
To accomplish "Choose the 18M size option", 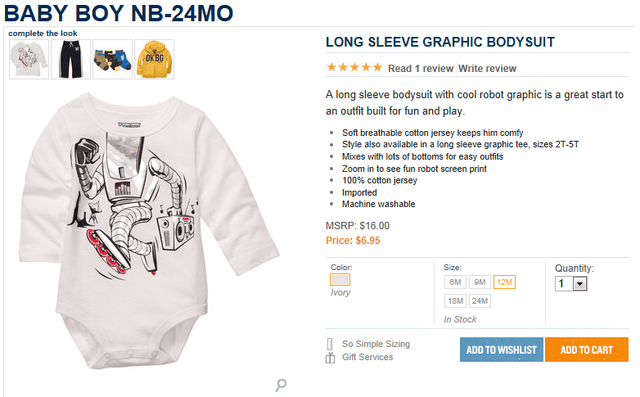I will point(455,301).
